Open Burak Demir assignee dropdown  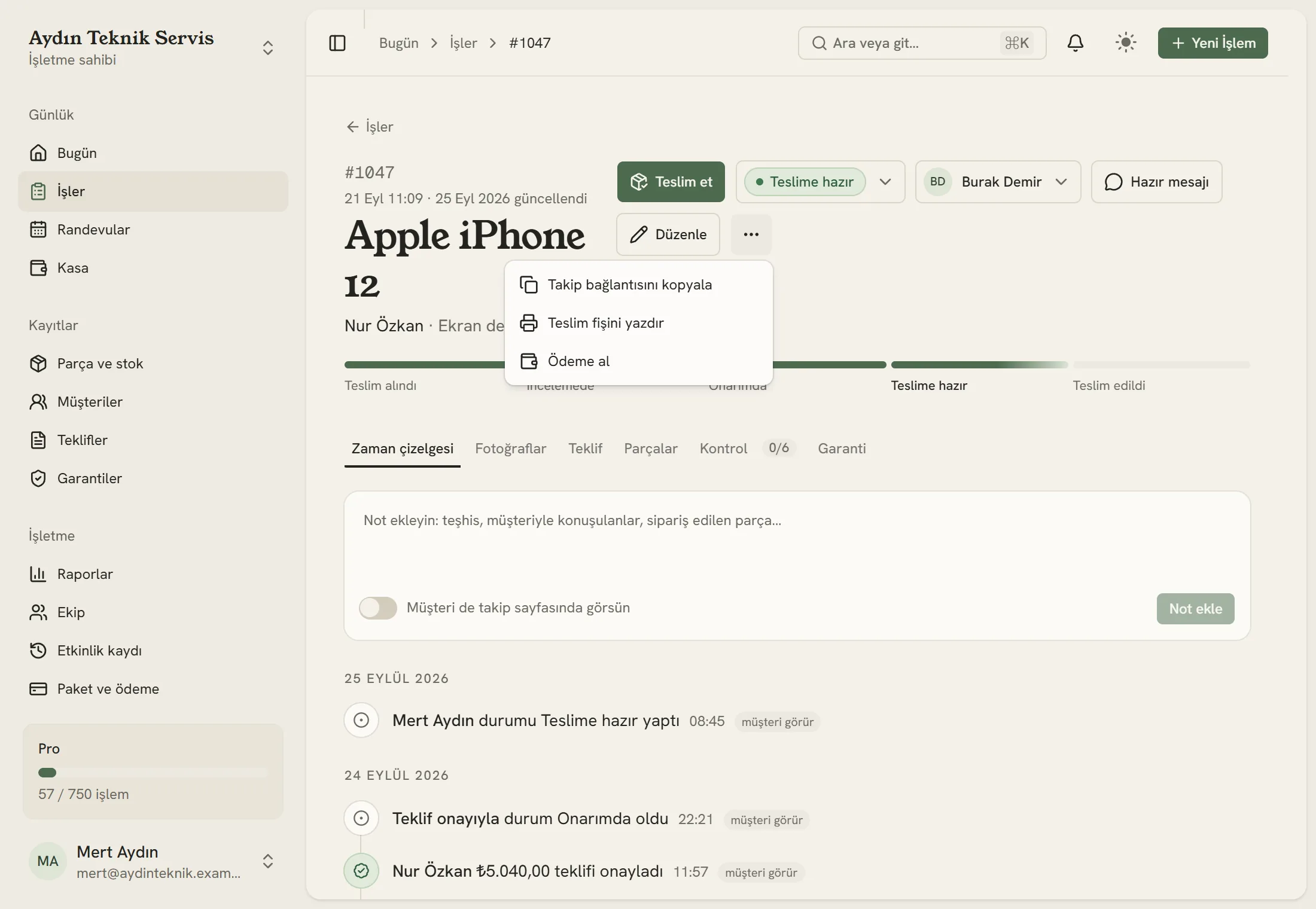(x=998, y=182)
